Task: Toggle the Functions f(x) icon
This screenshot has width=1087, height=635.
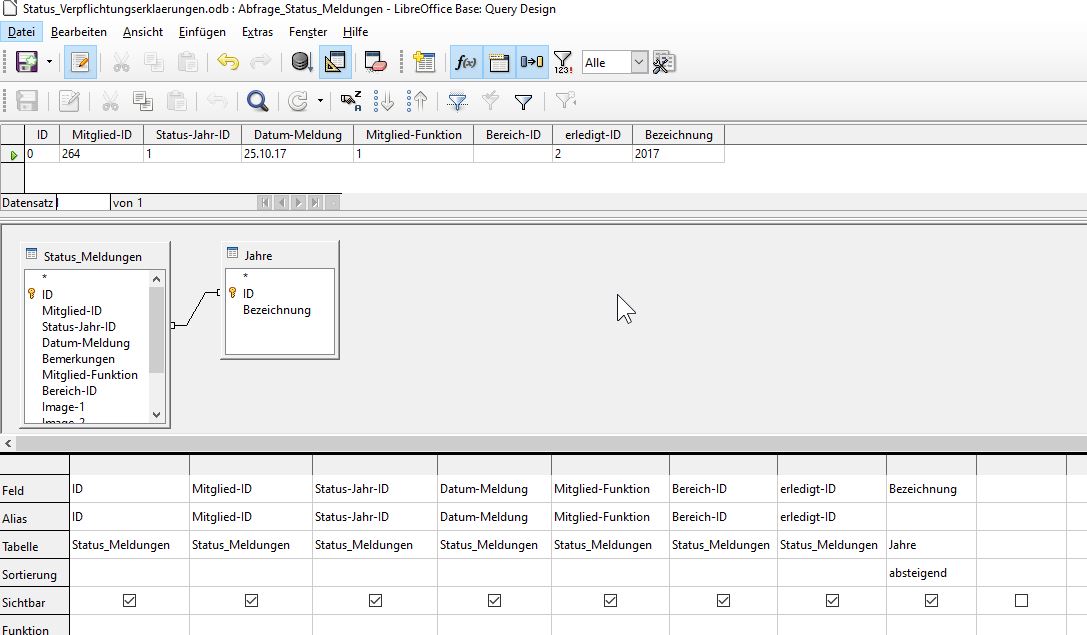Action: (x=466, y=62)
